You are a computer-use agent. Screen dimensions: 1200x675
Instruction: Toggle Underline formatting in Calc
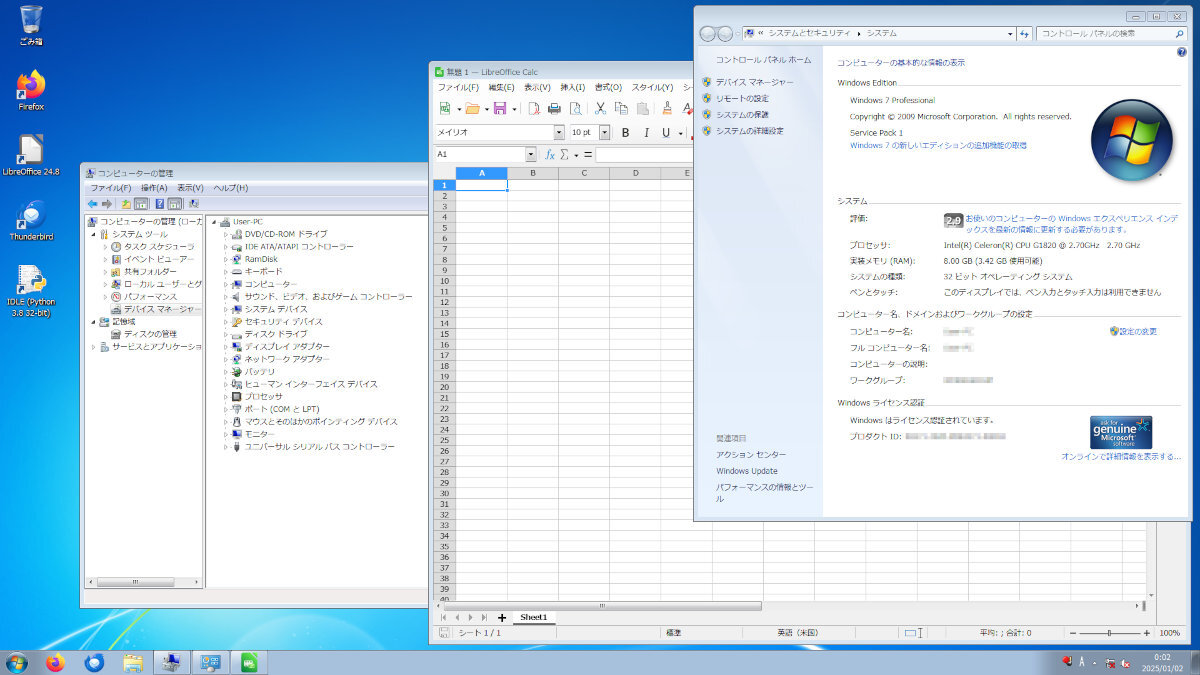[665, 132]
